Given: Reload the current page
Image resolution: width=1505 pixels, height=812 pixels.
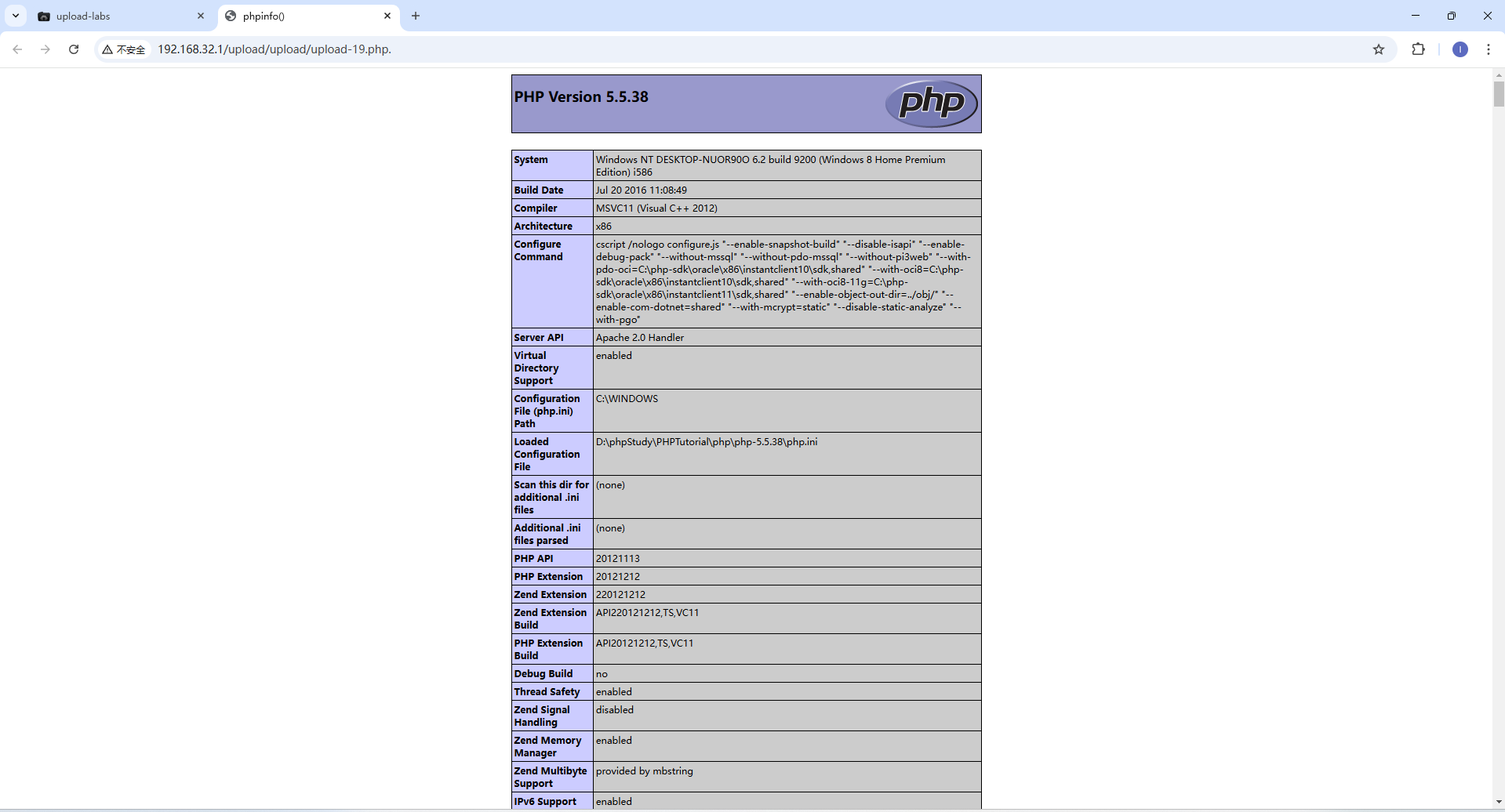Looking at the screenshot, I should pyautogui.click(x=74, y=49).
